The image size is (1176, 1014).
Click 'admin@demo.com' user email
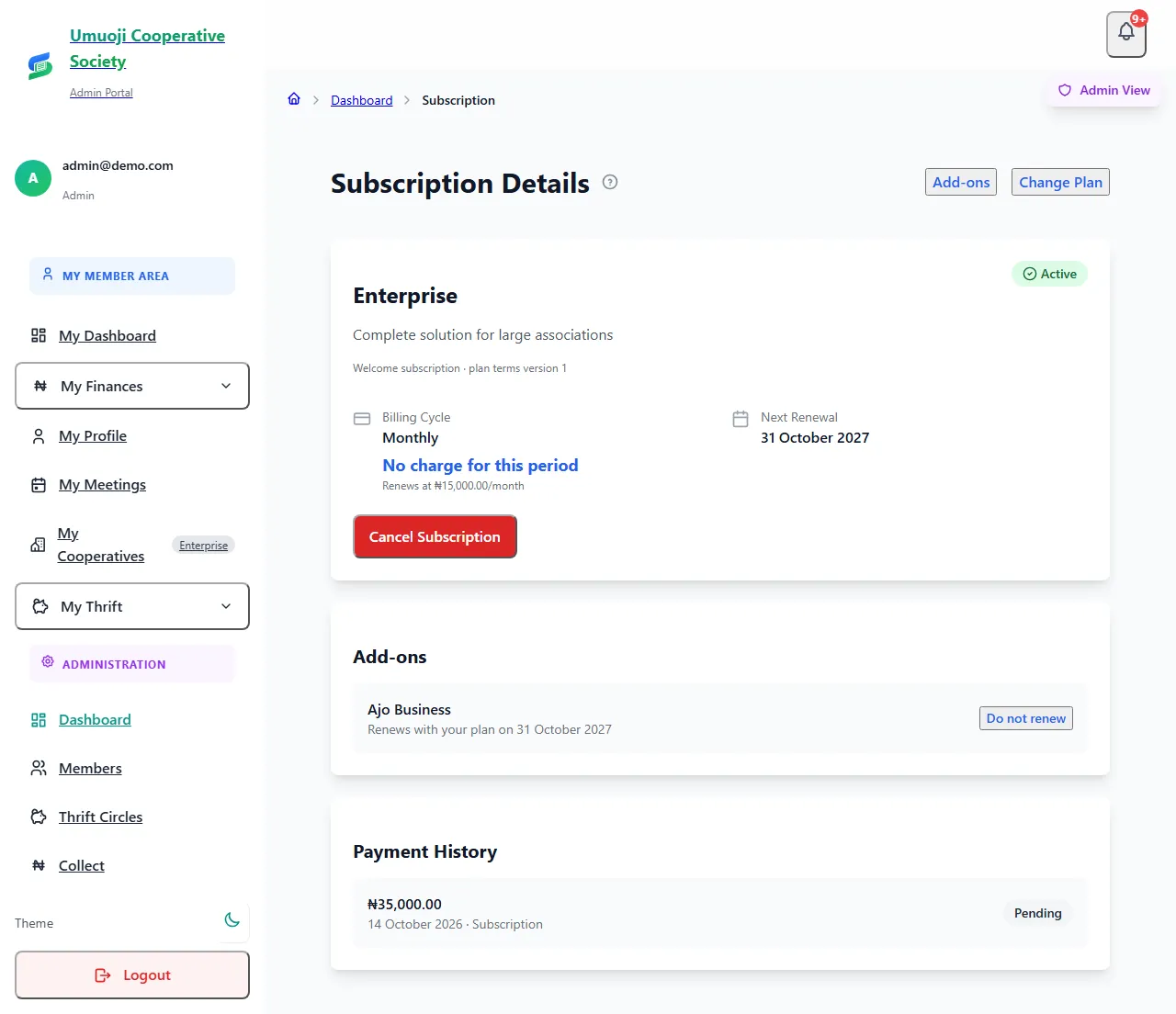[118, 165]
